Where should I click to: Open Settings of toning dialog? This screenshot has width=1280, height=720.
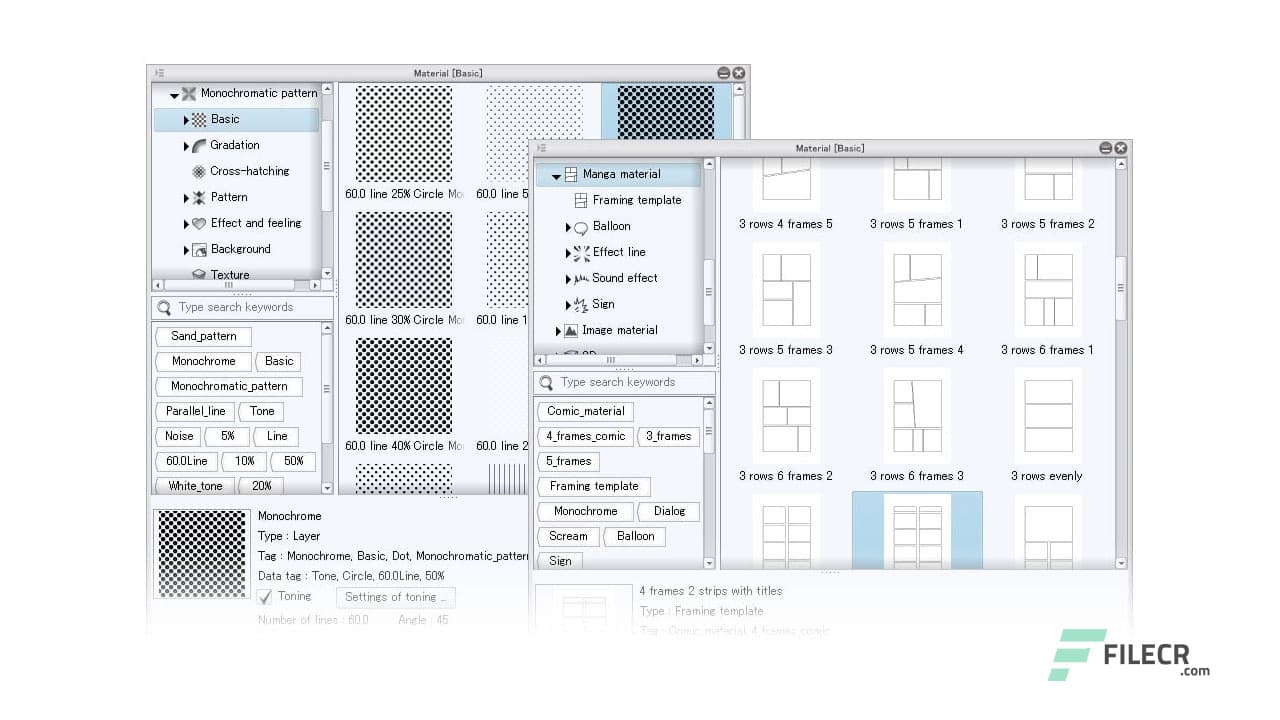pyautogui.click(x=395, y=597)
